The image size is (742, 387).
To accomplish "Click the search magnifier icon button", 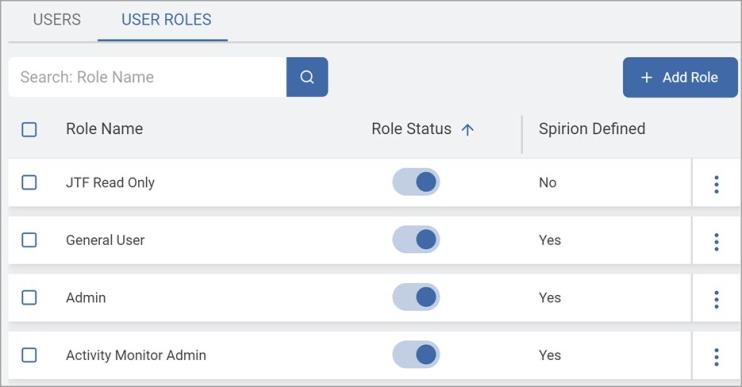I will 307,77.
